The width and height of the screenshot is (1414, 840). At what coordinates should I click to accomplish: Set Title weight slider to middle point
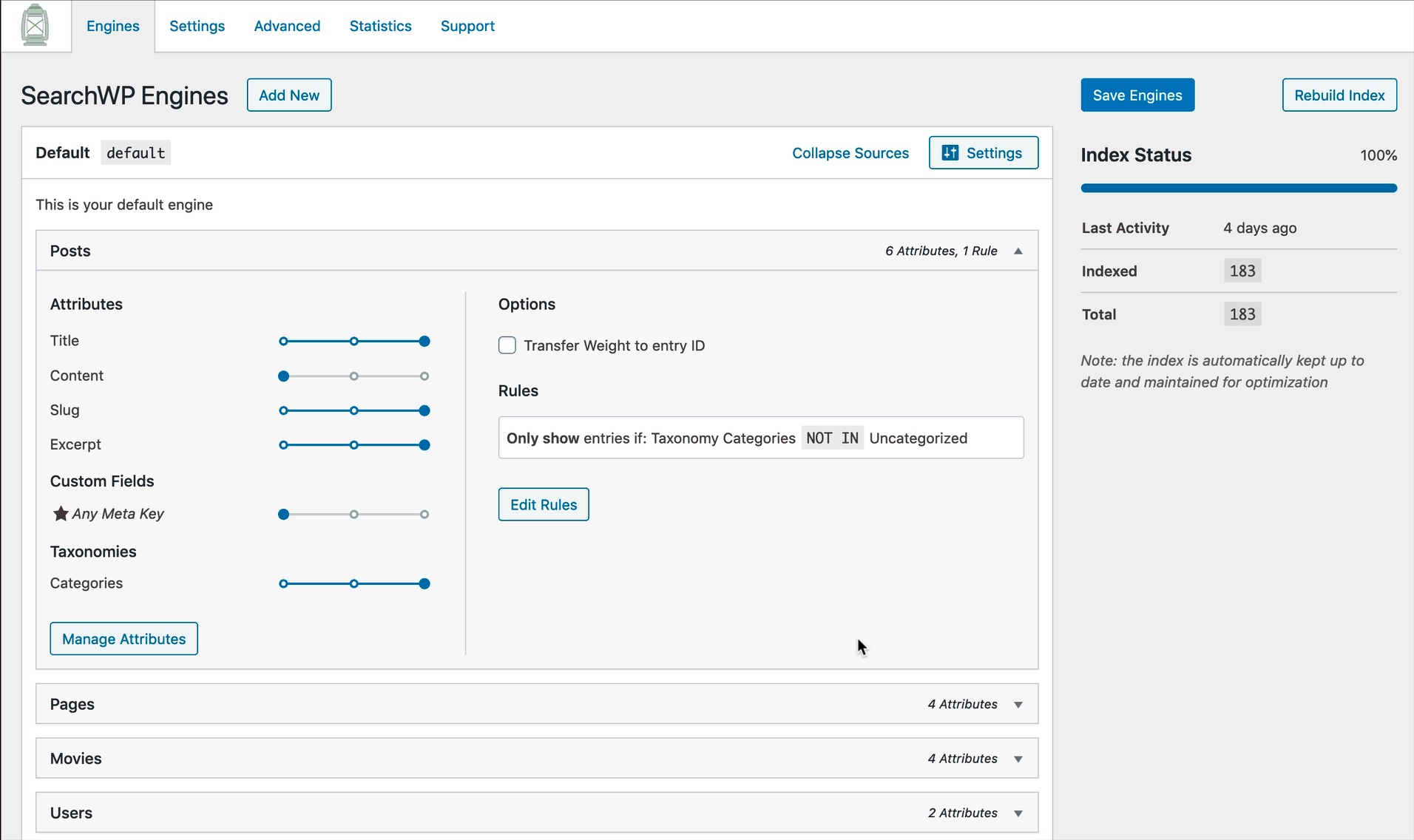click(x=354, y=341)
